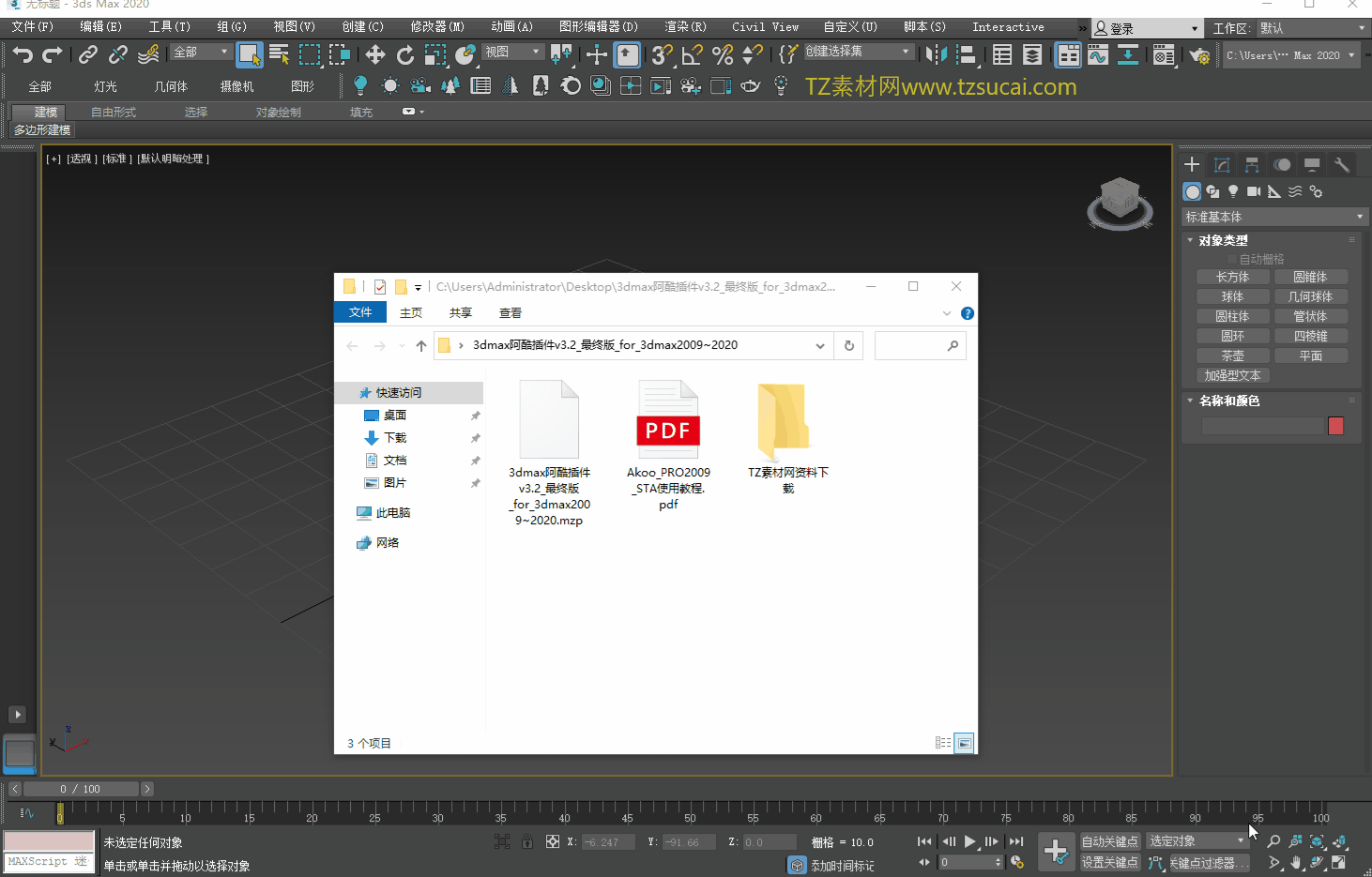The image size is (1372, 877).
Task: Click the Undo arrow icon
Action: 23,55
